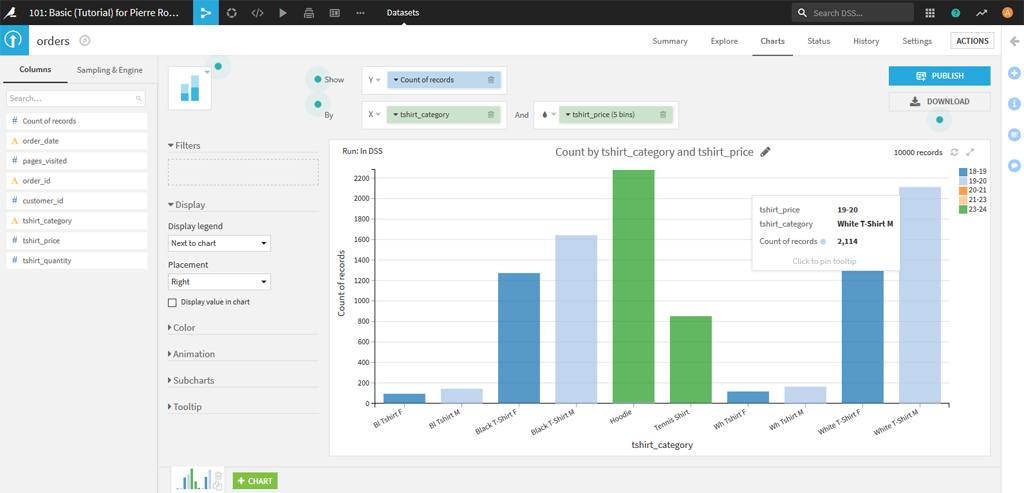
Task: Open the Sampling & Engine tab
Action: point(110,69)
